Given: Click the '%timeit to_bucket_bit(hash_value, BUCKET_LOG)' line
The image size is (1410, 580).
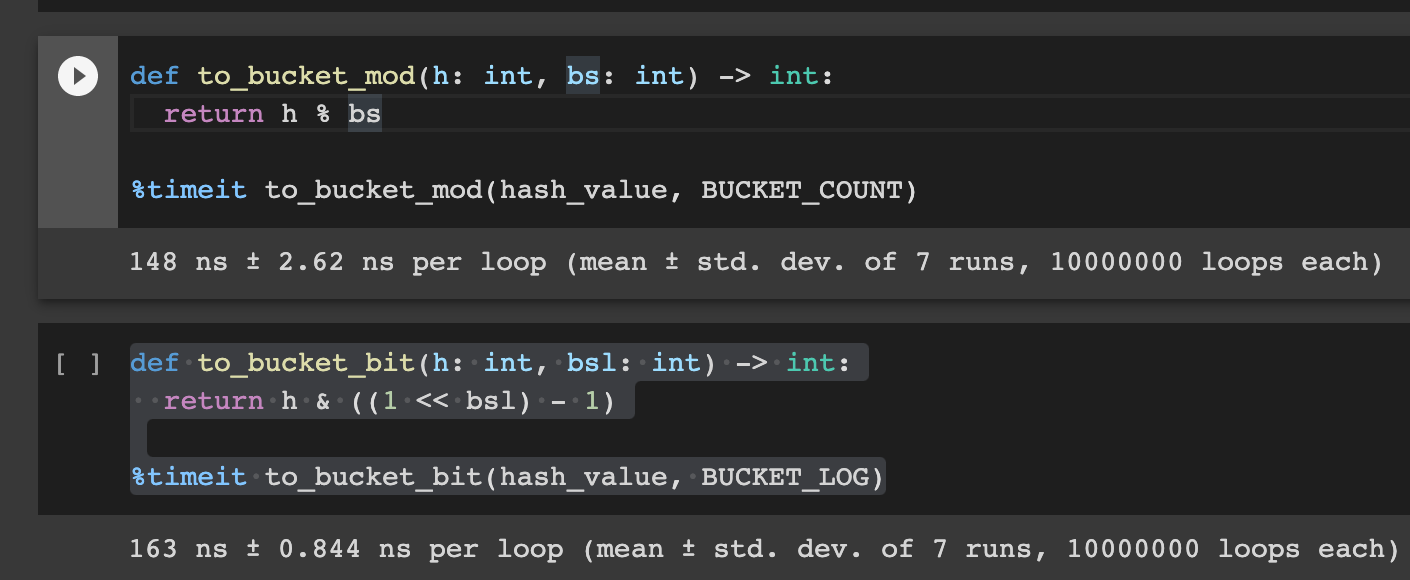Looking at the screenshot, I should tap(508, 477).
